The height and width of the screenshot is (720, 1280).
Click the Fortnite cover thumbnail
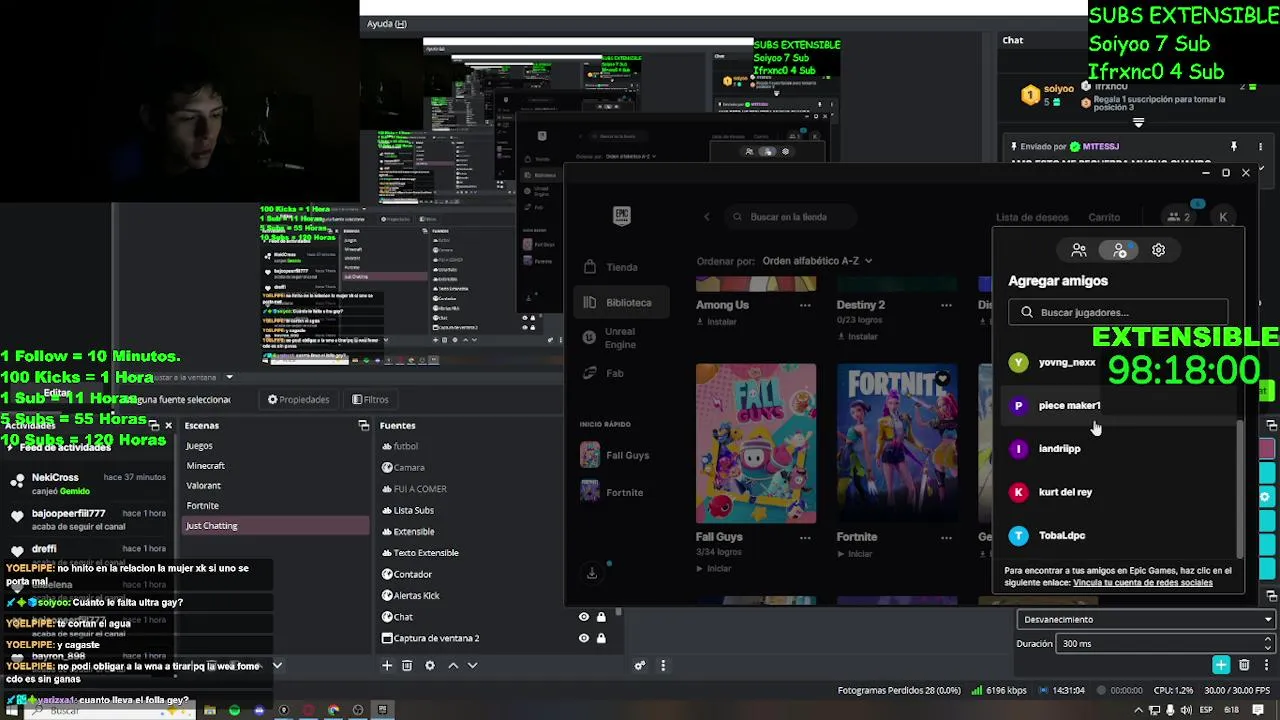(x=896, y=443)
